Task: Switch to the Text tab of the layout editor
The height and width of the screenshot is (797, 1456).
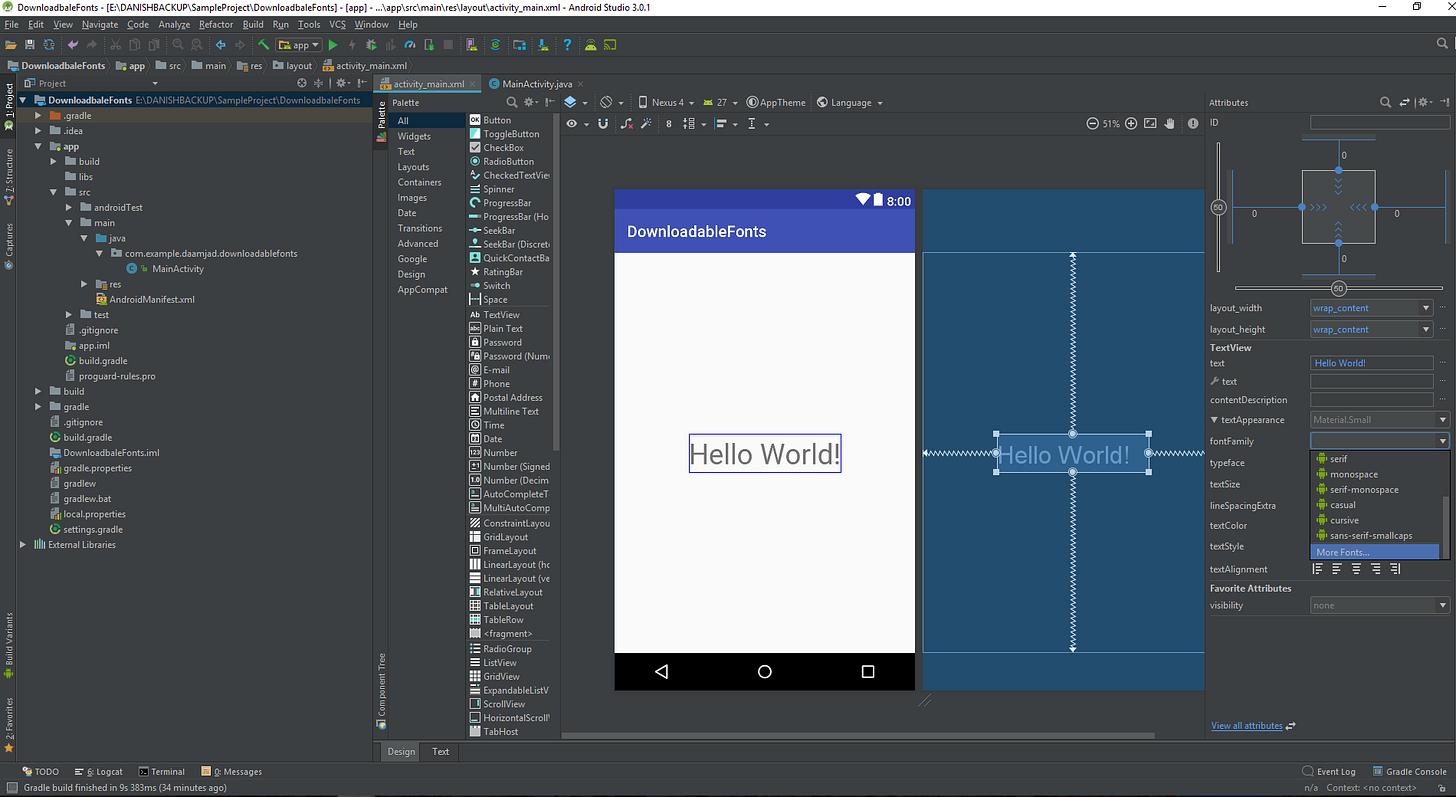Action: coord(439,751)
